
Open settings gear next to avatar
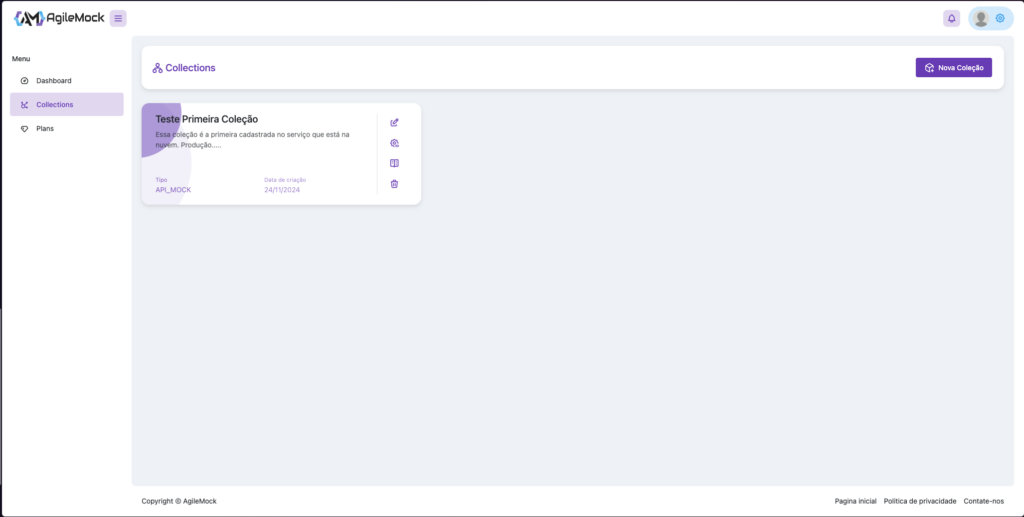coord(1000,18)
